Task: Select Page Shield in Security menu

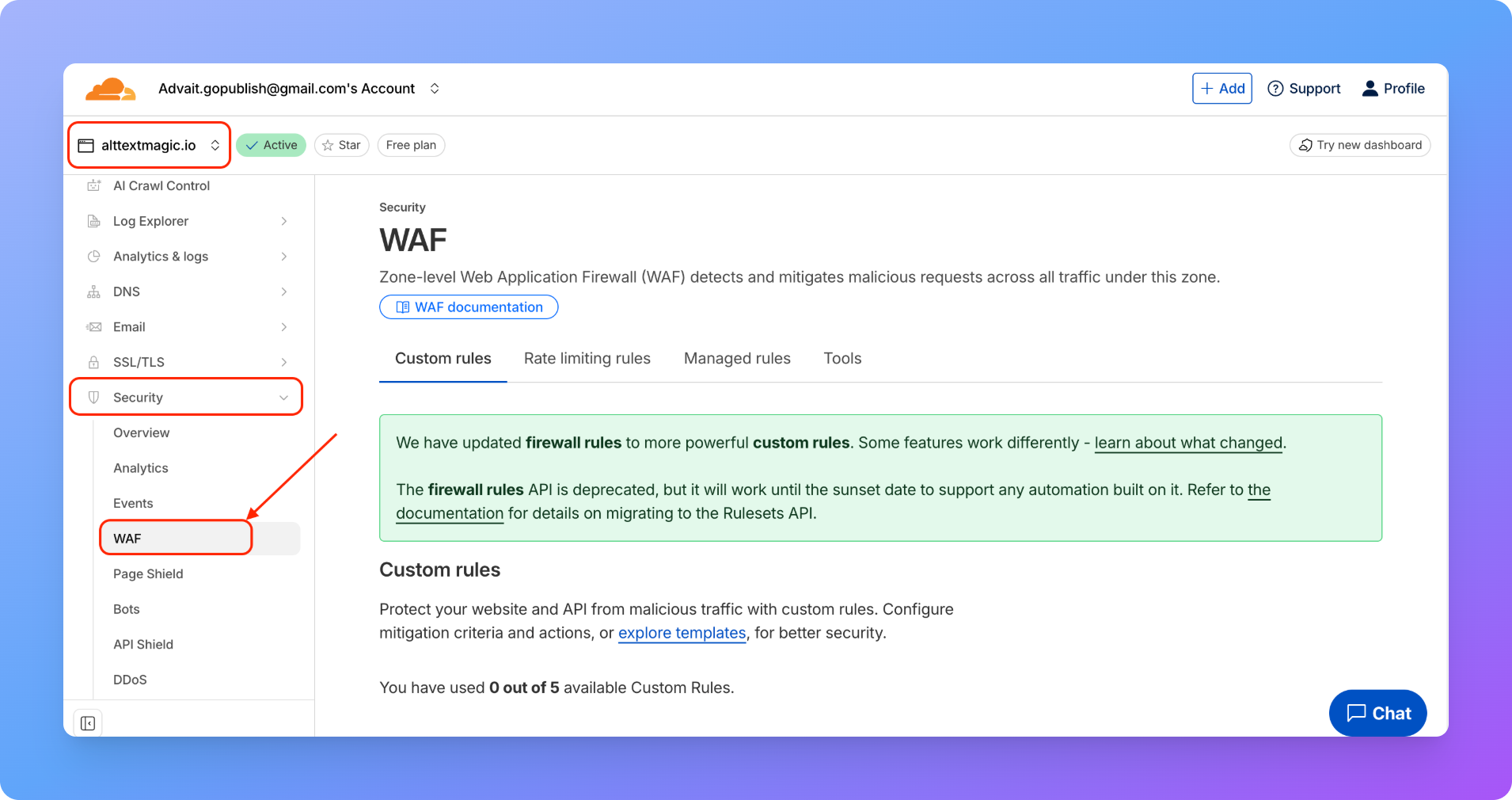Action: pos(148,573)
